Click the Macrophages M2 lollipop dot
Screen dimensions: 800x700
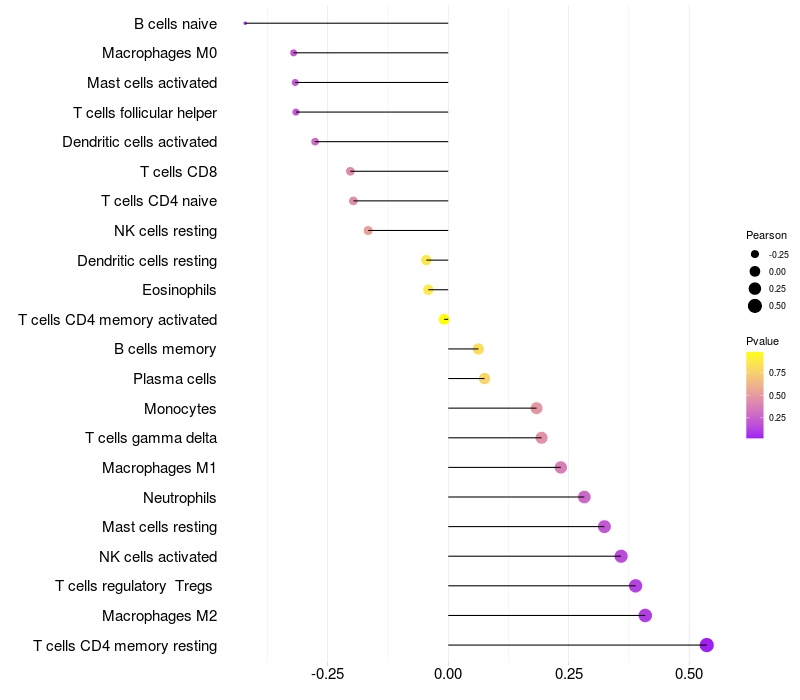(645, 615)
